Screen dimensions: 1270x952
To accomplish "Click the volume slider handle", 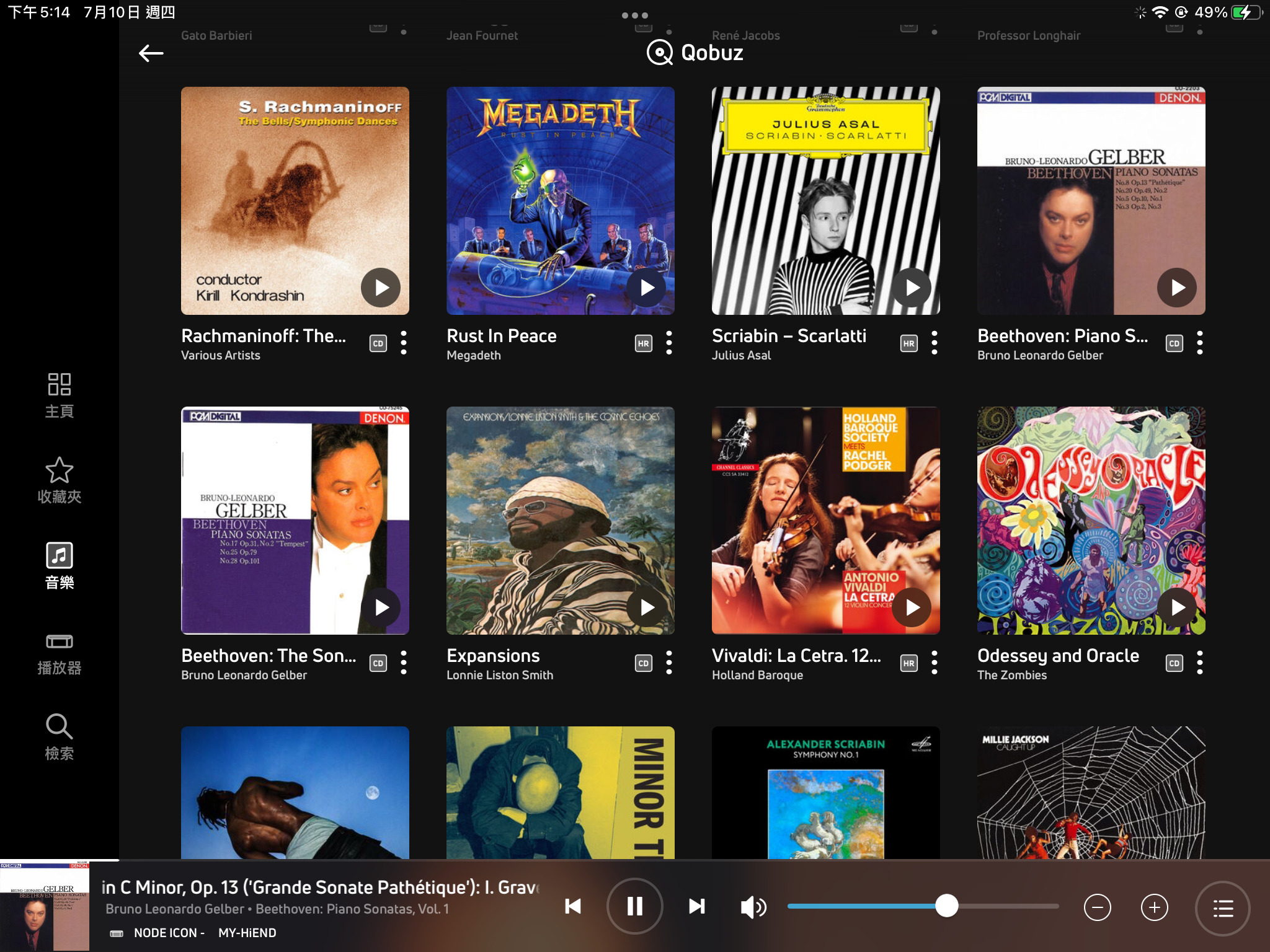I will click(x=946, y=906).
